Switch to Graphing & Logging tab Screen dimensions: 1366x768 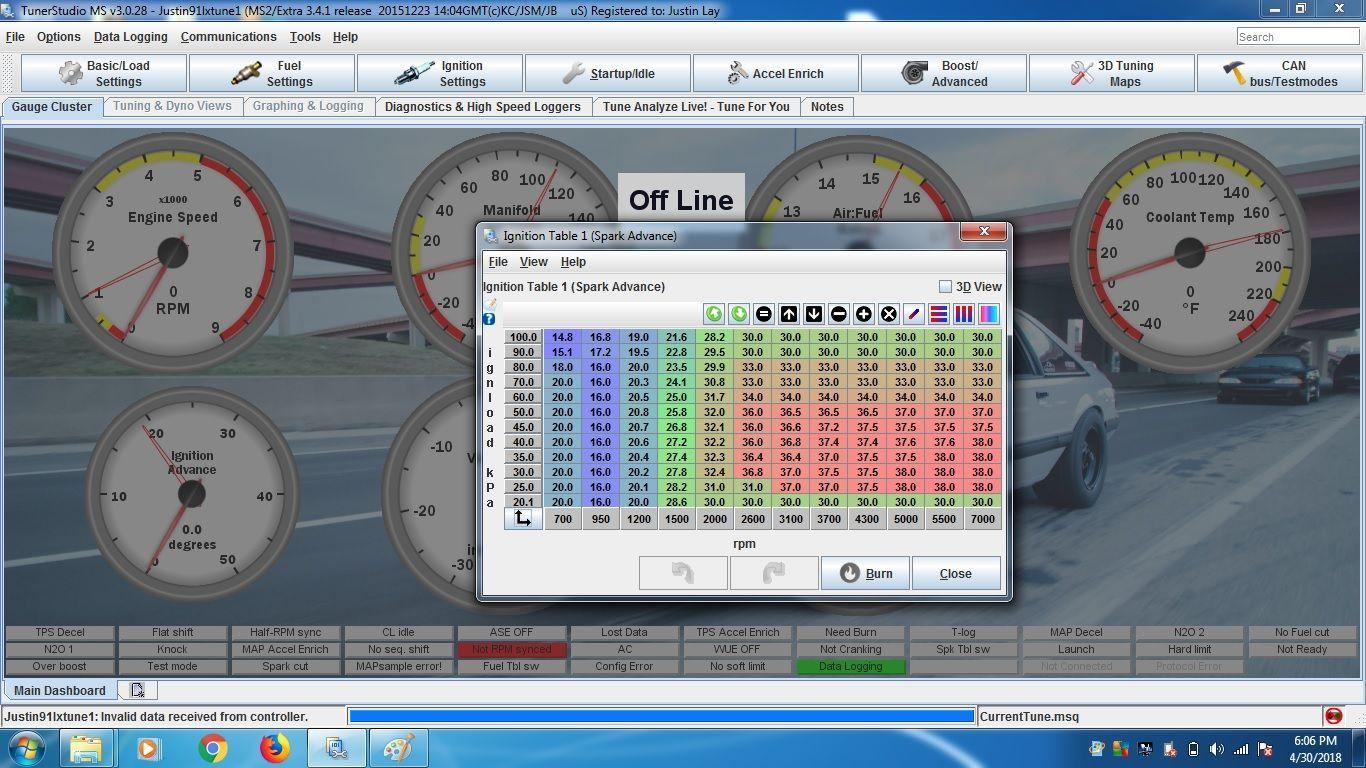[x=308, y=106]
